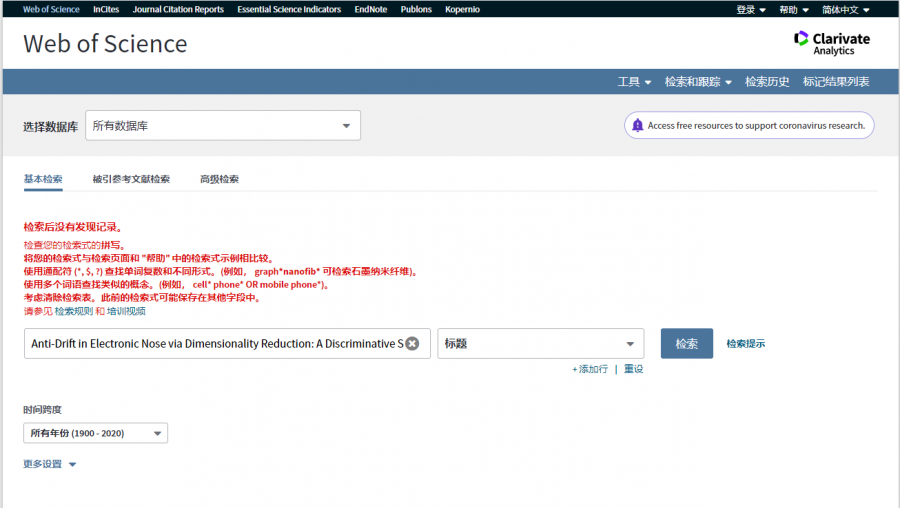
Task: Expand 更多设置 settings section
Action: (49, 464)
